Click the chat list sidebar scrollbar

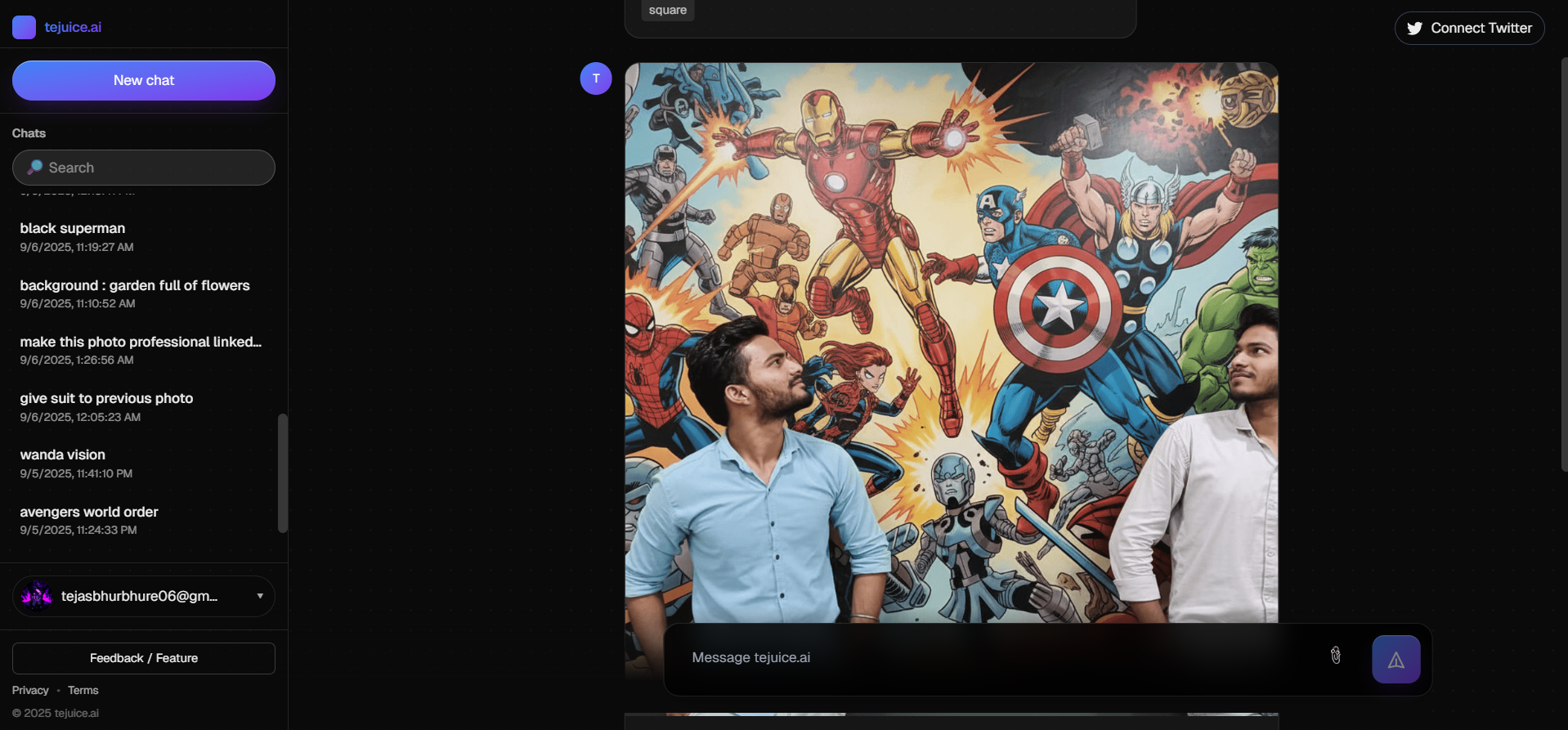point(283,472)
